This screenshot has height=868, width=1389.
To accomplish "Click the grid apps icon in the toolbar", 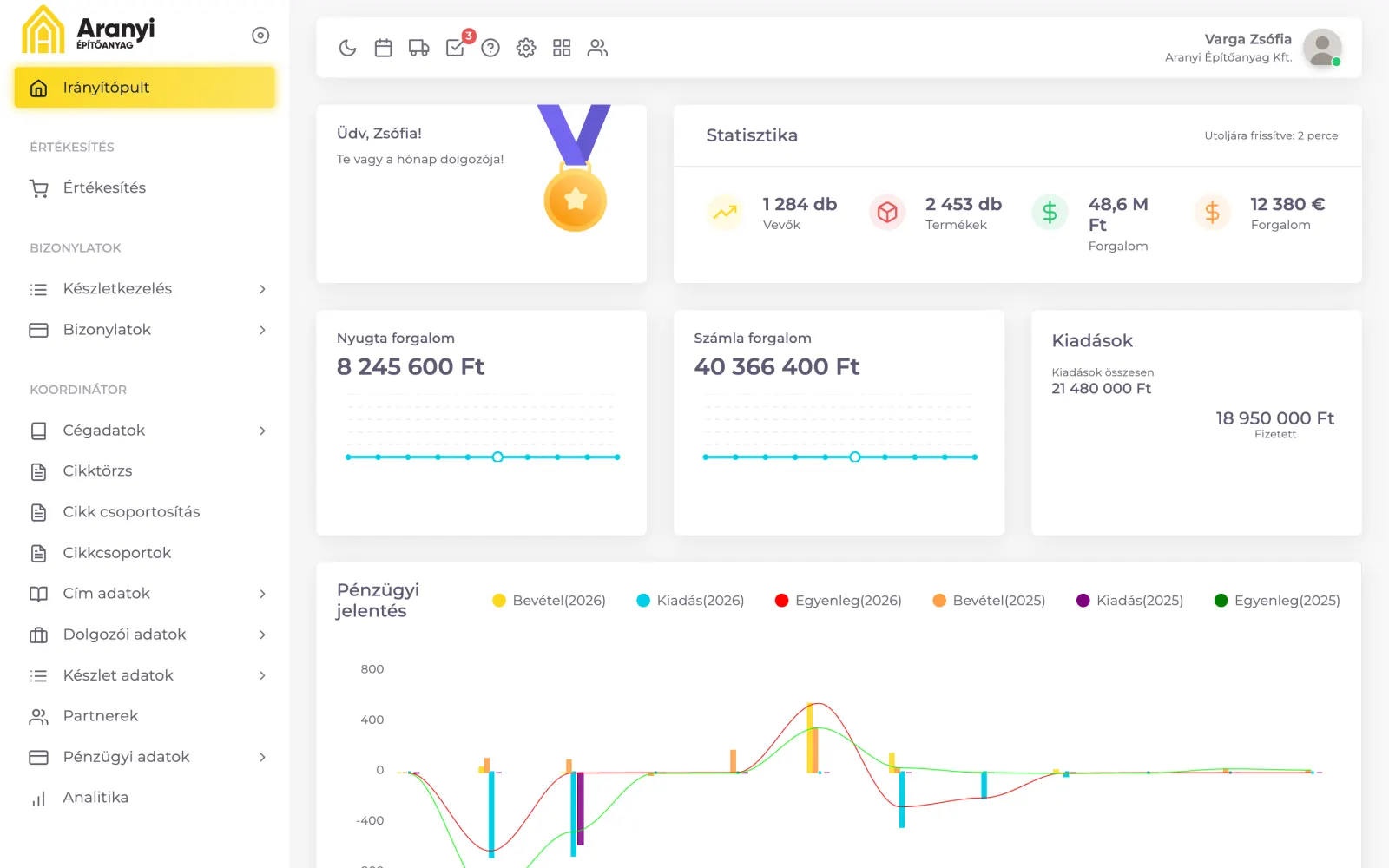I will 562,48.
